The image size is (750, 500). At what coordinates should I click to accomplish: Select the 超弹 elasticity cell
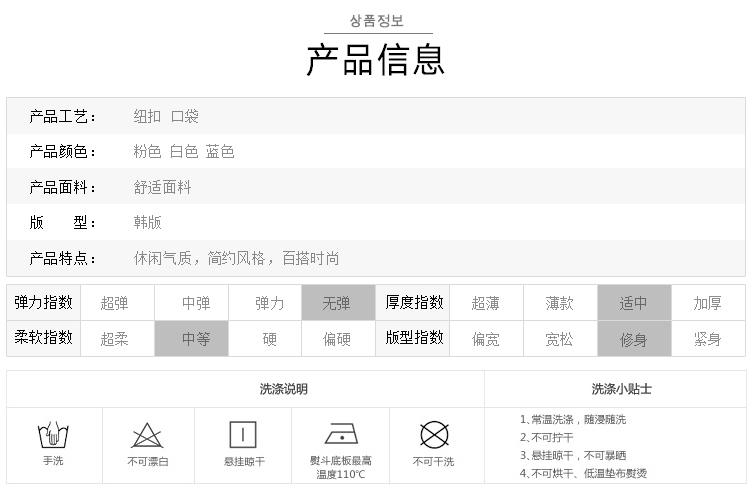point(117,303)
